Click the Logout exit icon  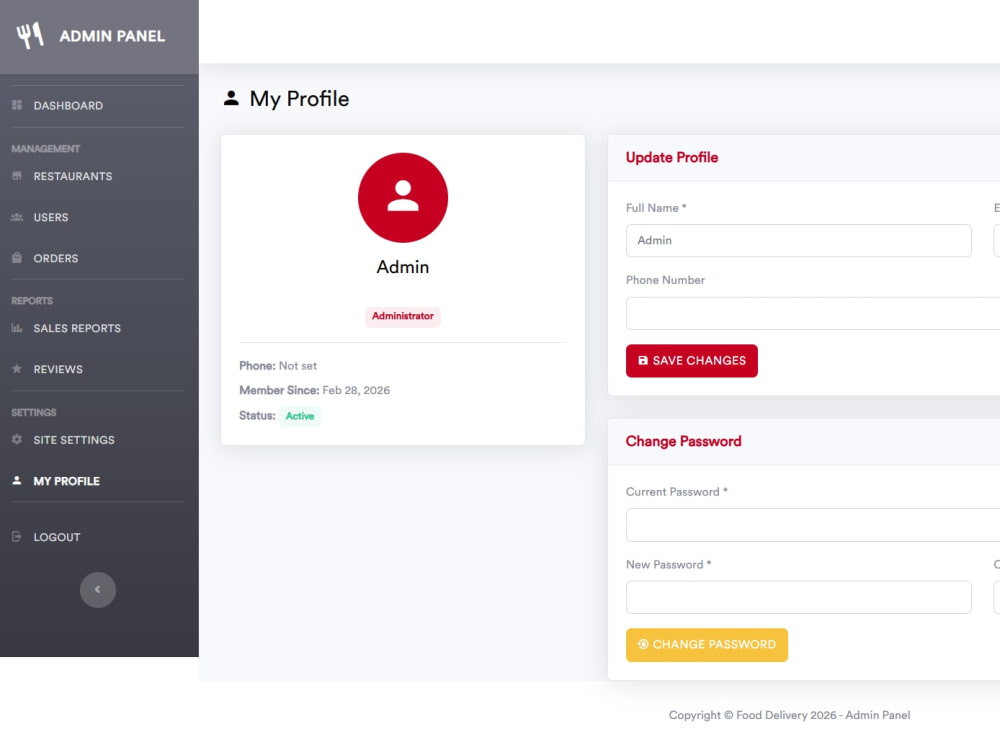pyautogui.click(x=17, y=537)
